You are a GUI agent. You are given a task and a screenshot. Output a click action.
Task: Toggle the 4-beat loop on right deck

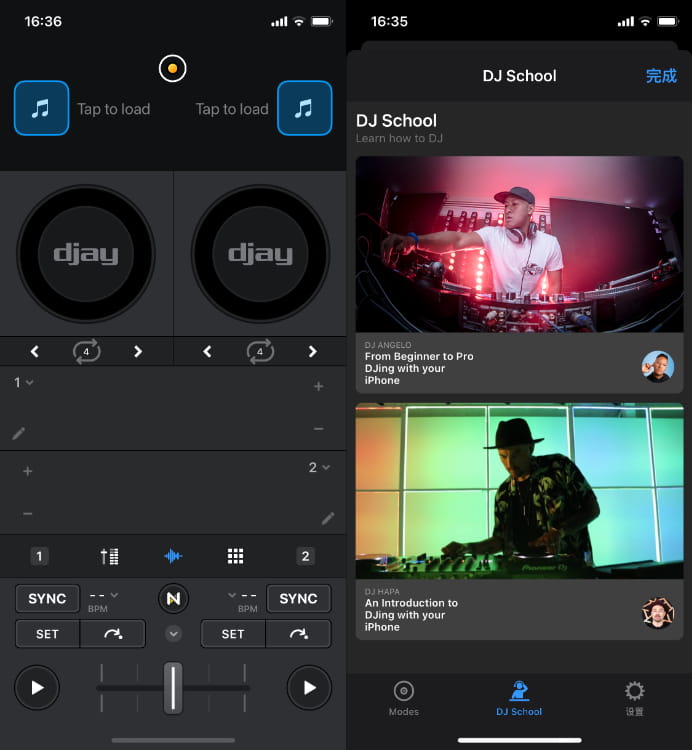[260, 352]
